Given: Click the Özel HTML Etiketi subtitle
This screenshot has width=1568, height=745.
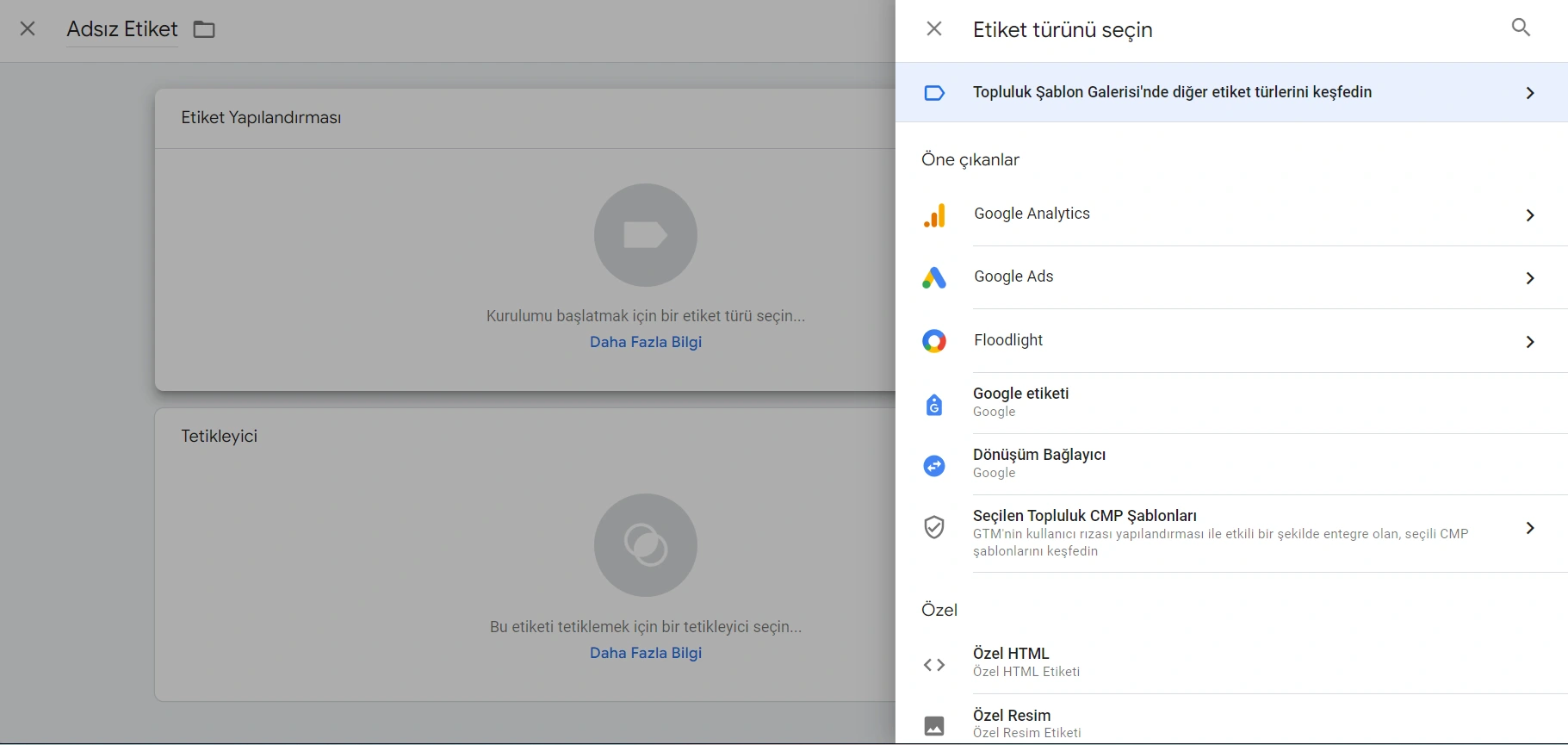Looking at the screenshot, I should (x=1026, y=672).
